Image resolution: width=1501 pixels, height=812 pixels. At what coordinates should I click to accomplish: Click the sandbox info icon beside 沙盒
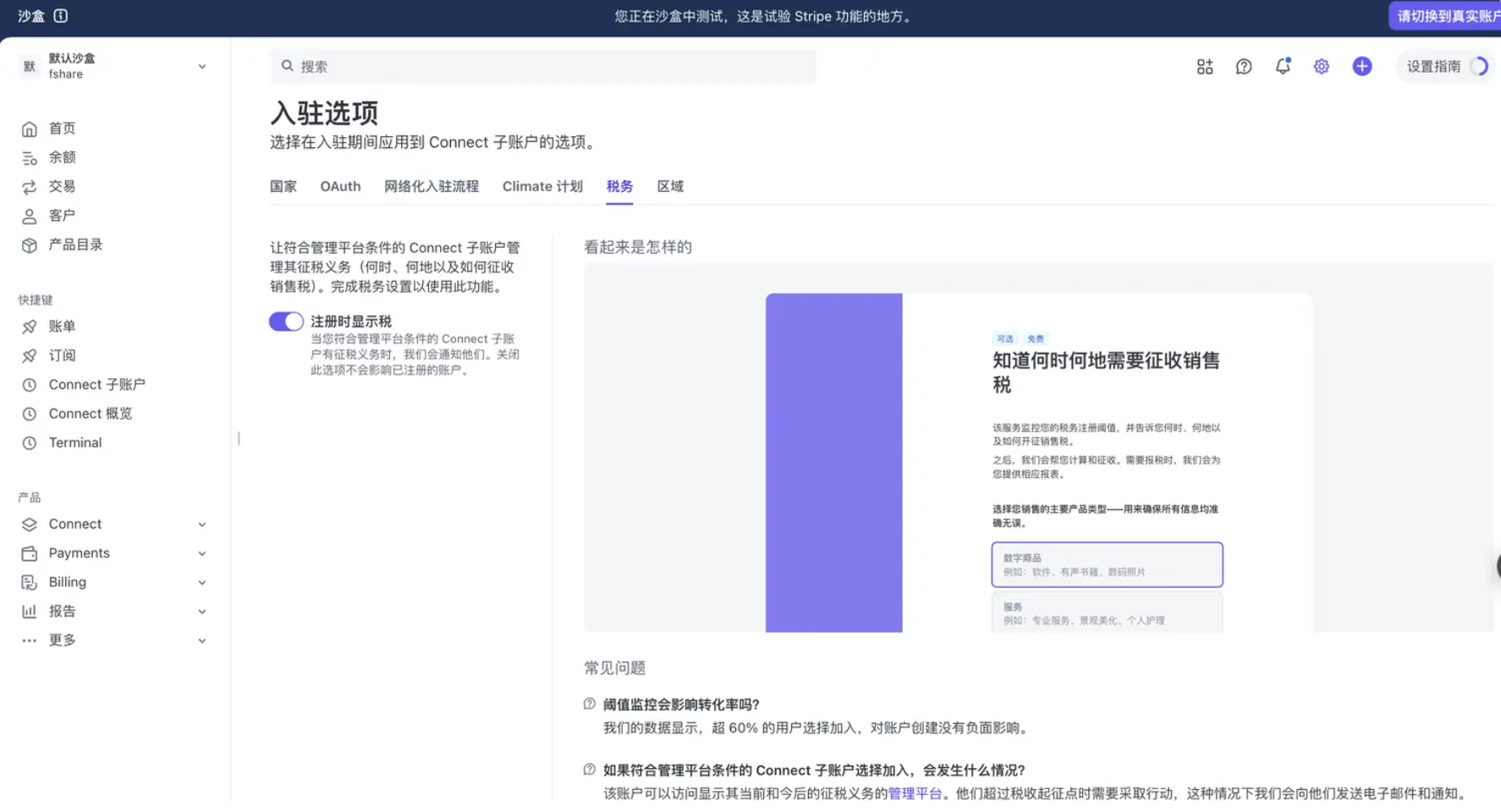point(61,16)
